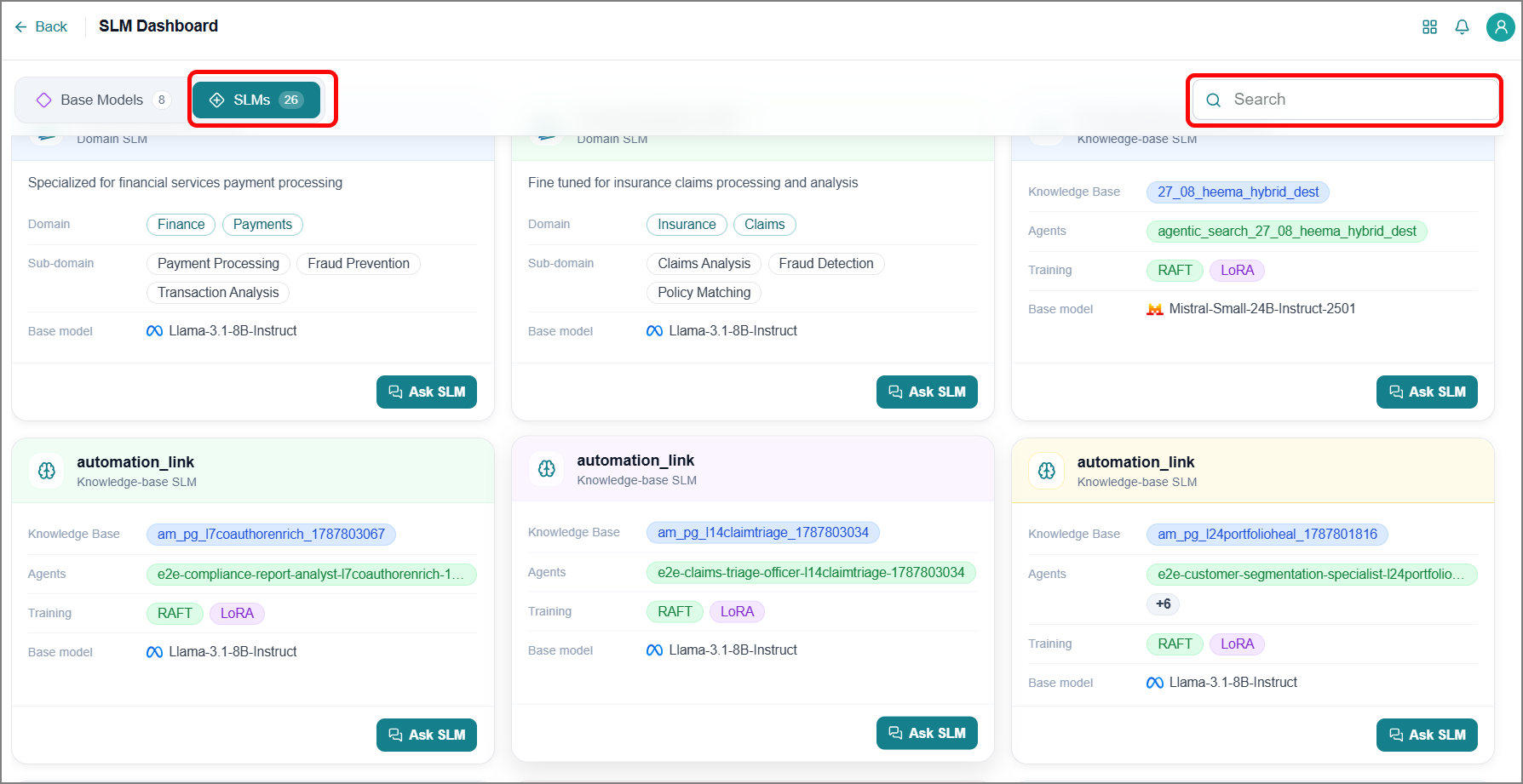
Task: Open the apps grid icon
Action: 1429,27
